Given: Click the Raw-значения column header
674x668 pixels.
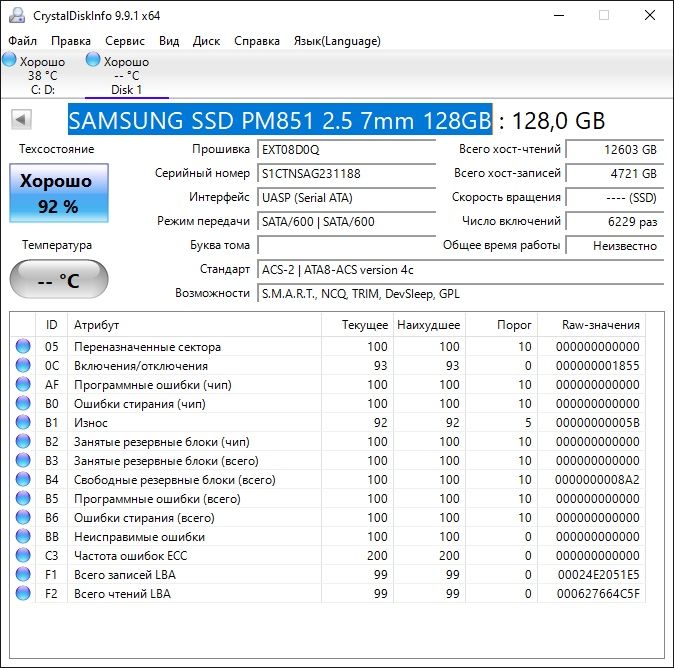Looking at the screenshot, I should point(591,325).
